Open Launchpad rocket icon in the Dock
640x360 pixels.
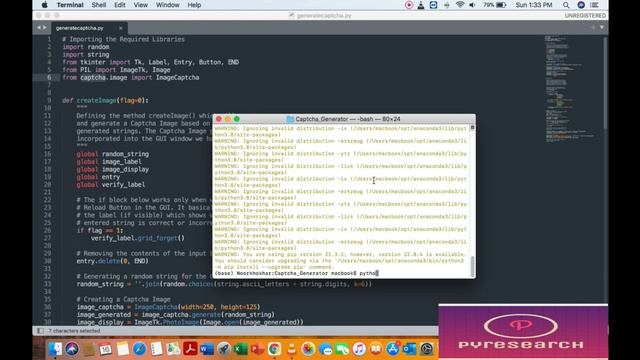click(224, 349)
